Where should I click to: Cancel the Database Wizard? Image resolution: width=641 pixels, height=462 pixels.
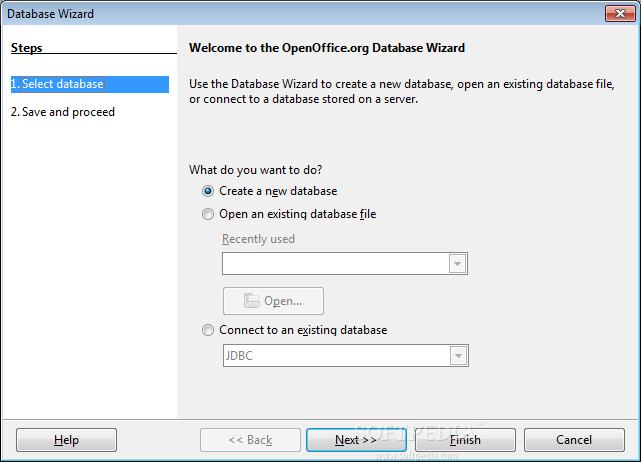coord(574,440)
